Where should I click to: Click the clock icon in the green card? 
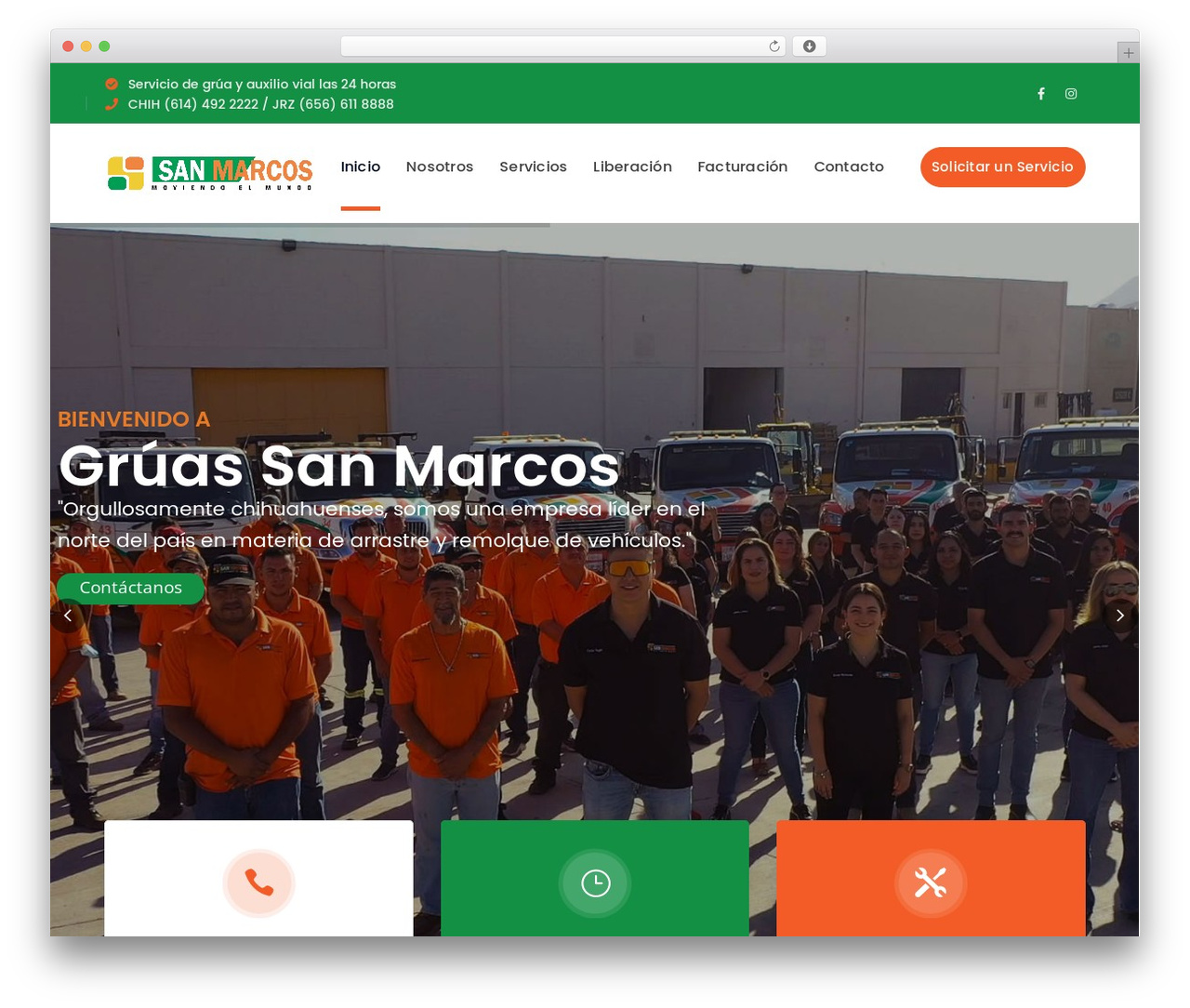595,882
